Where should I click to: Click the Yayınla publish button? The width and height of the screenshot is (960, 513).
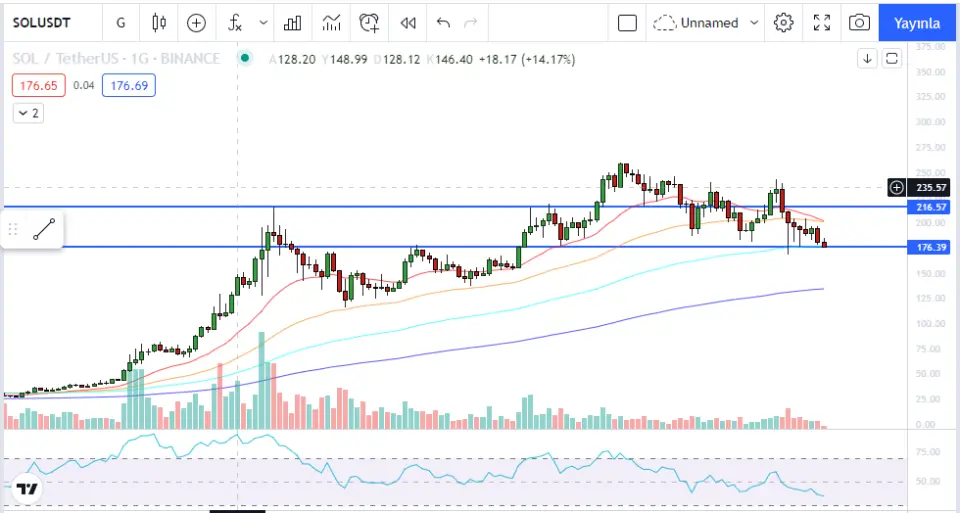coord(917,22)
